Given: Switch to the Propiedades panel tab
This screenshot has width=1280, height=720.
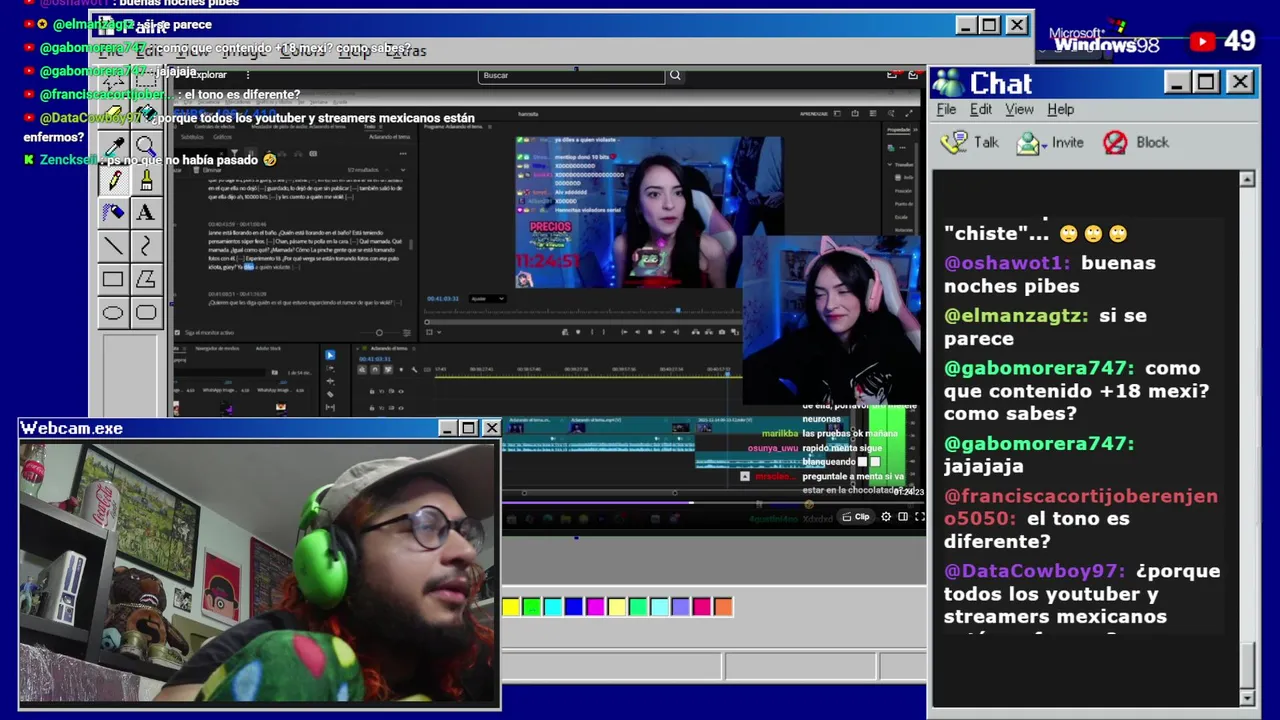Looking at the screenshot, I should (x=898, y=129).
